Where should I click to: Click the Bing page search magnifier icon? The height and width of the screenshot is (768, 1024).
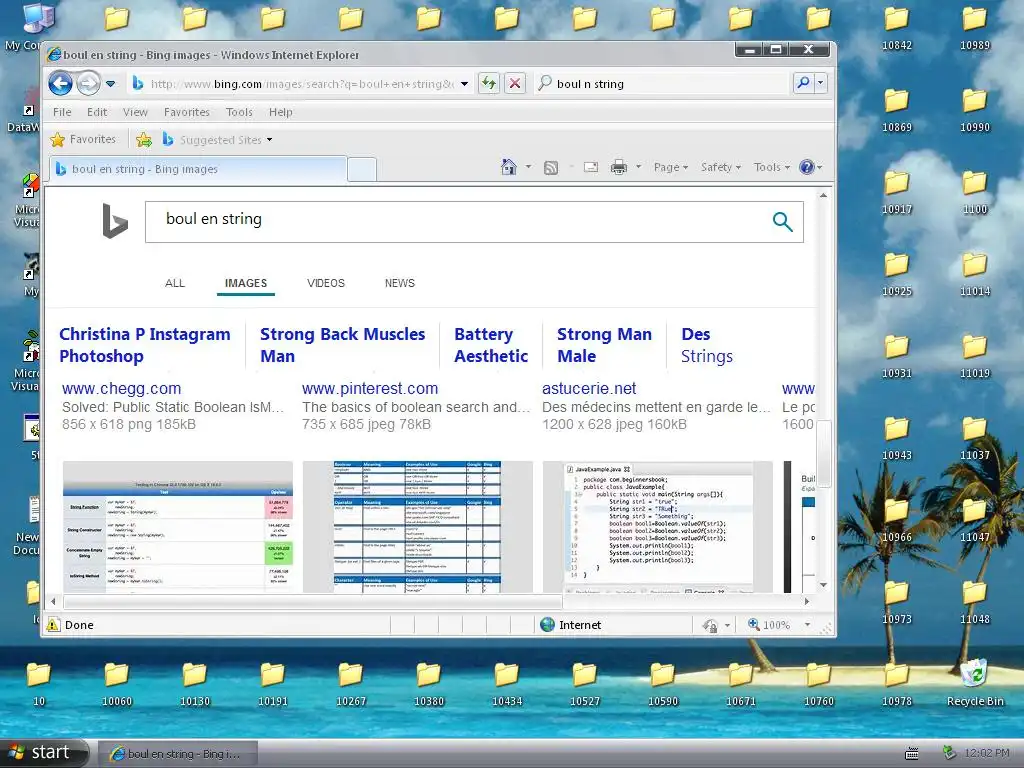click(782, 221)
